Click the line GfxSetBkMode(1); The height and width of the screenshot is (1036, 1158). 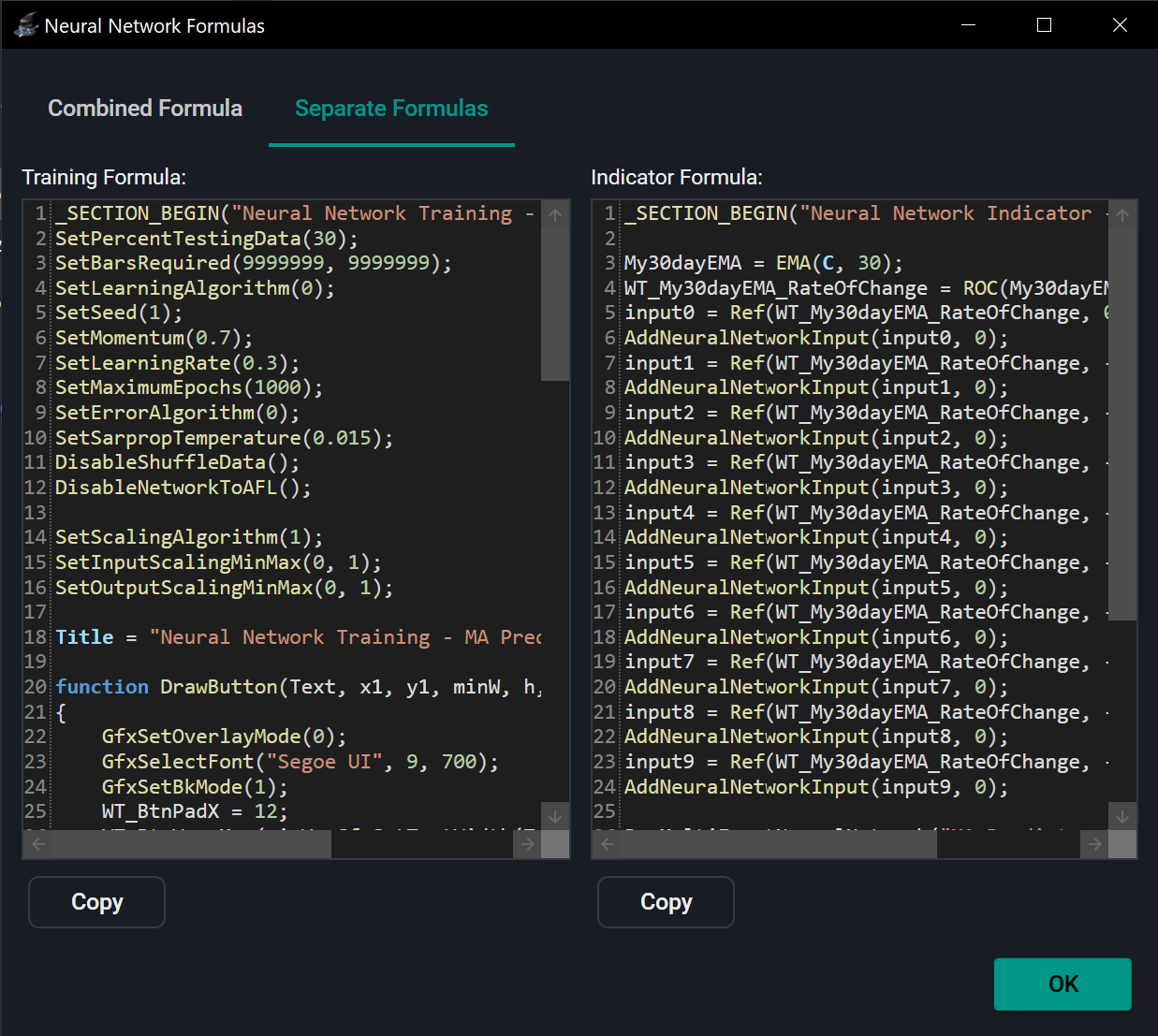[x=195, y=787]
